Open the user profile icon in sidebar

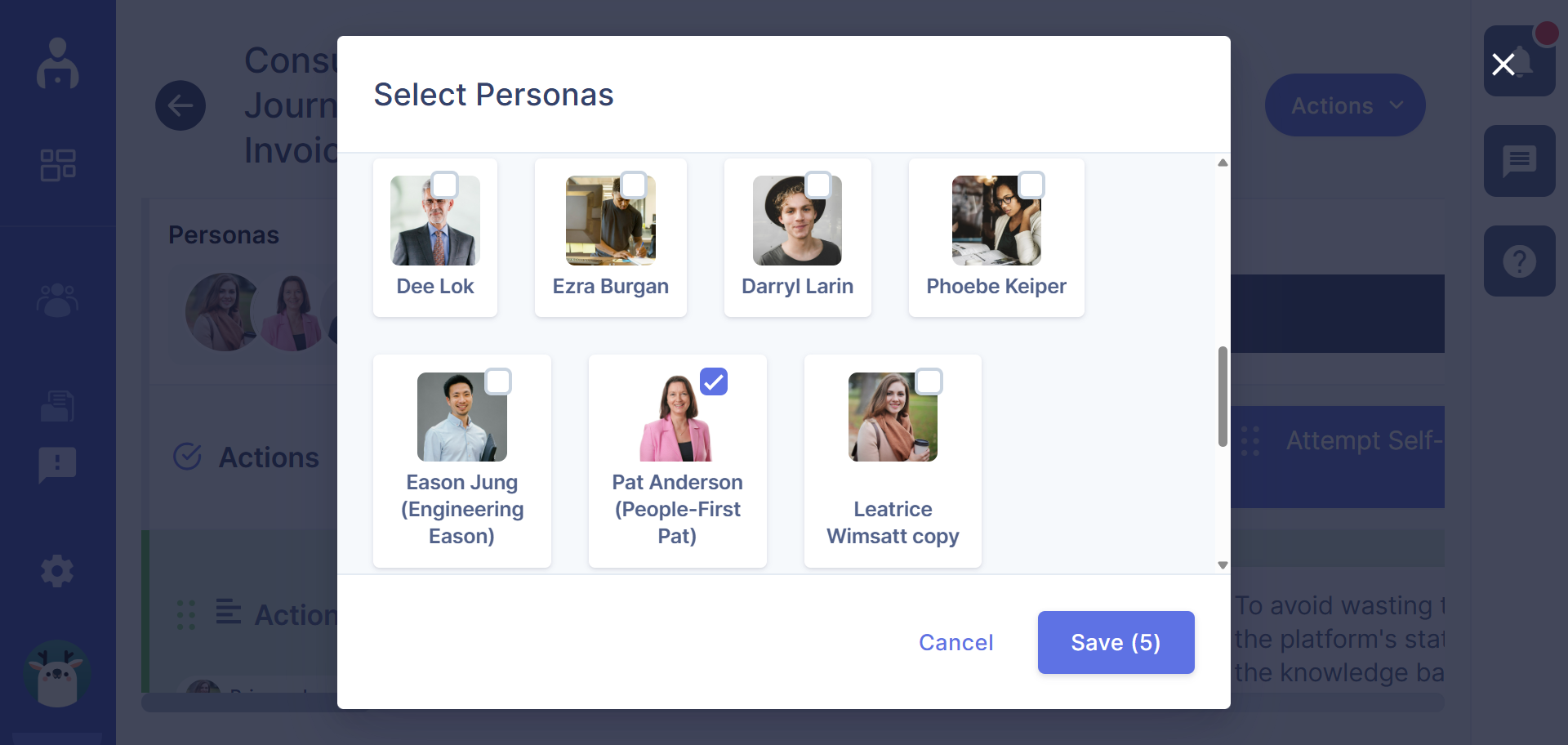[56, 64]
